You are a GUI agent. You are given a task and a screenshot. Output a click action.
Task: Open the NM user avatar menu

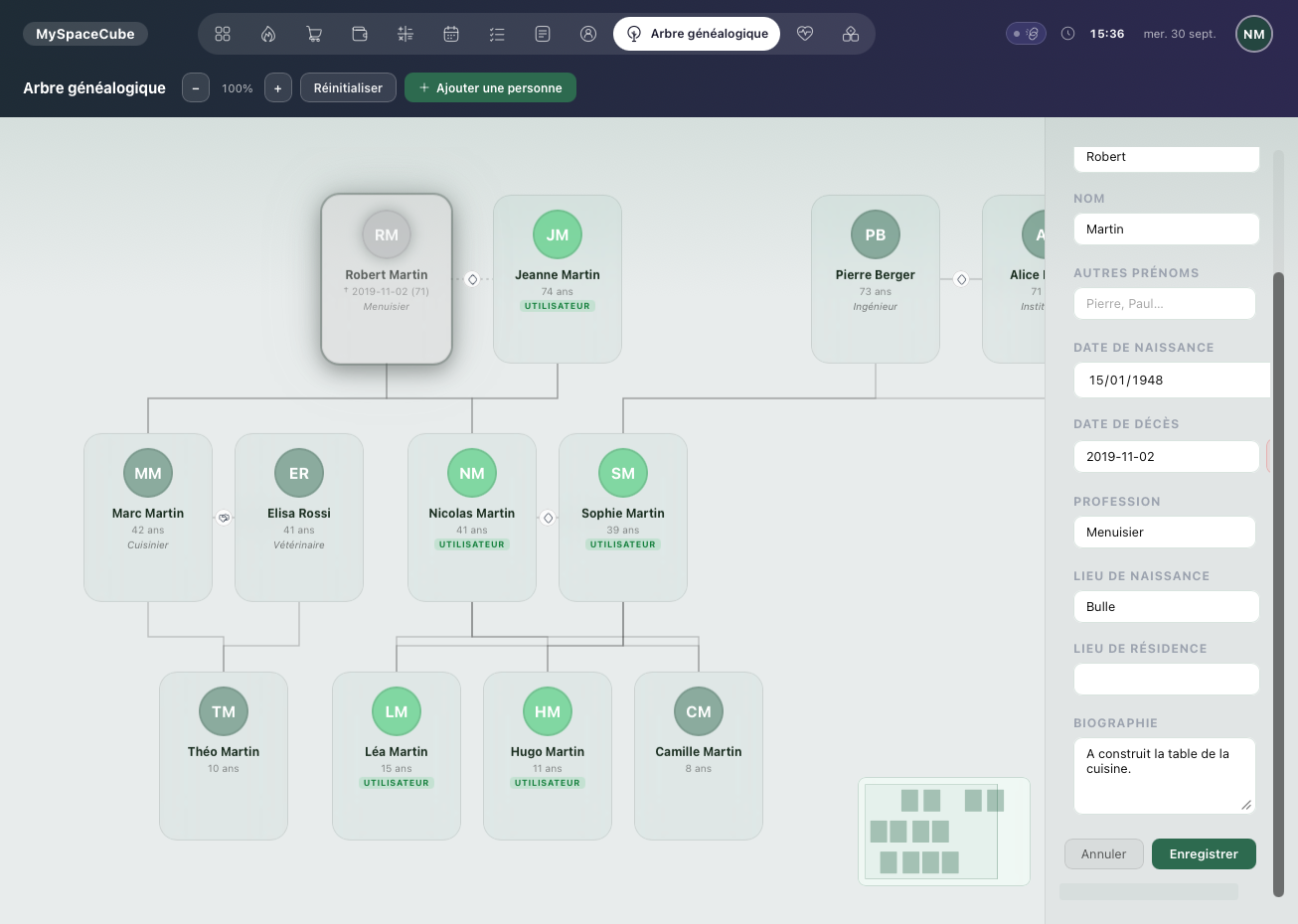coord(1254,34)
